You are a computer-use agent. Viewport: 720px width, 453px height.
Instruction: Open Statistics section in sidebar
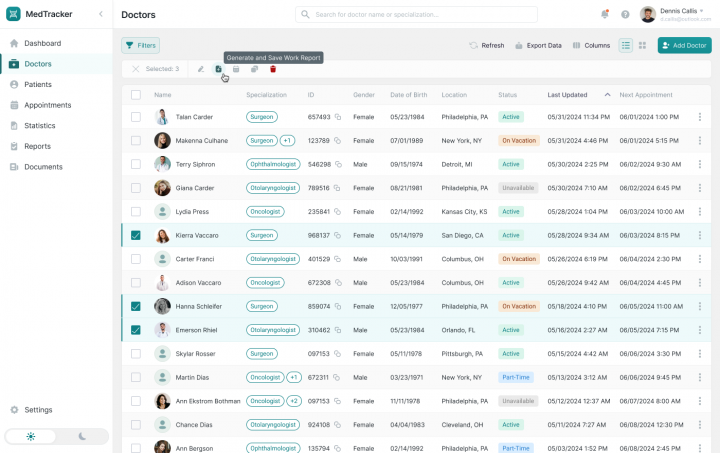(x=40, y=125)
